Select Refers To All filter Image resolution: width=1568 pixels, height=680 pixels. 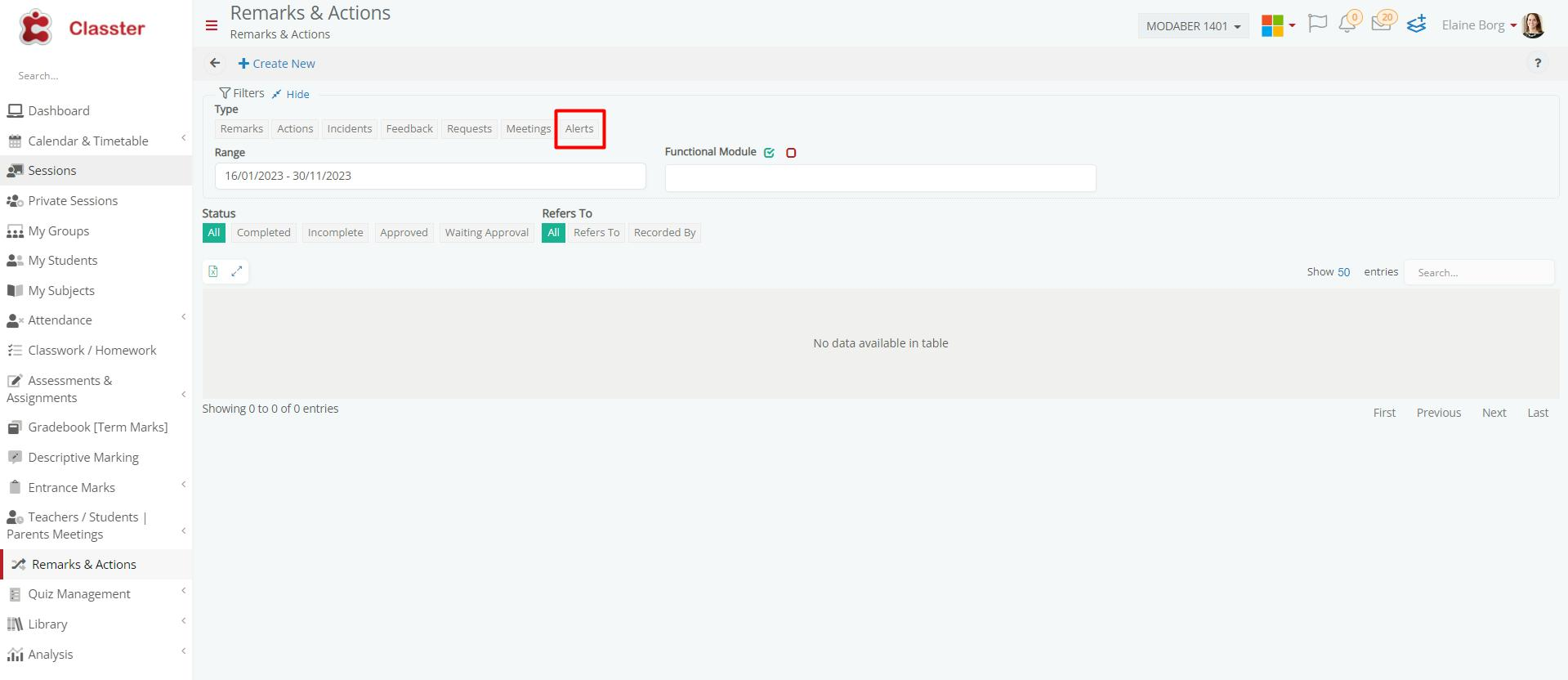coord(553,232)
